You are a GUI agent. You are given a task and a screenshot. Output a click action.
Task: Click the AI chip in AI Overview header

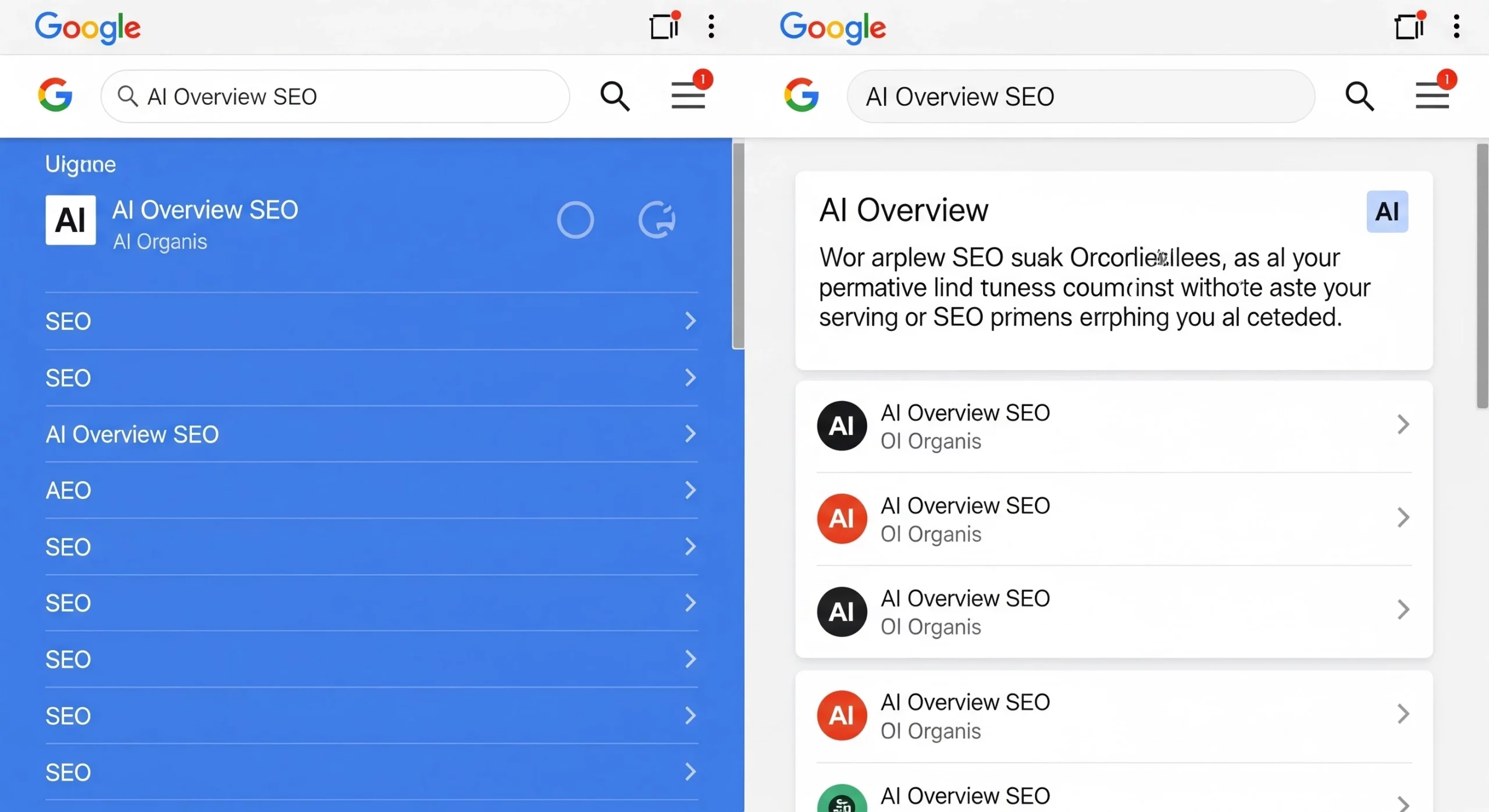pos(1387,211)
